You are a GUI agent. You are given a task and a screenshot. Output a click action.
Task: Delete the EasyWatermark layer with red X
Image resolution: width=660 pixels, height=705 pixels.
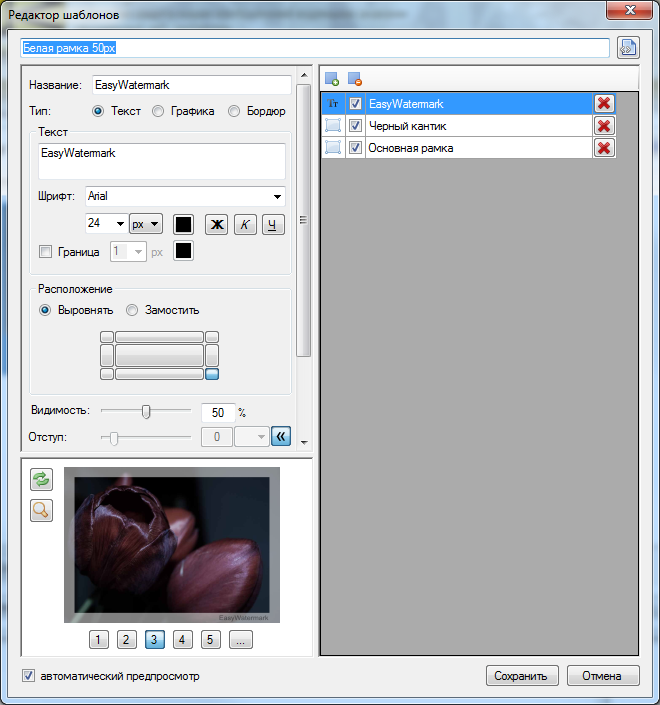tap(604, 104)
